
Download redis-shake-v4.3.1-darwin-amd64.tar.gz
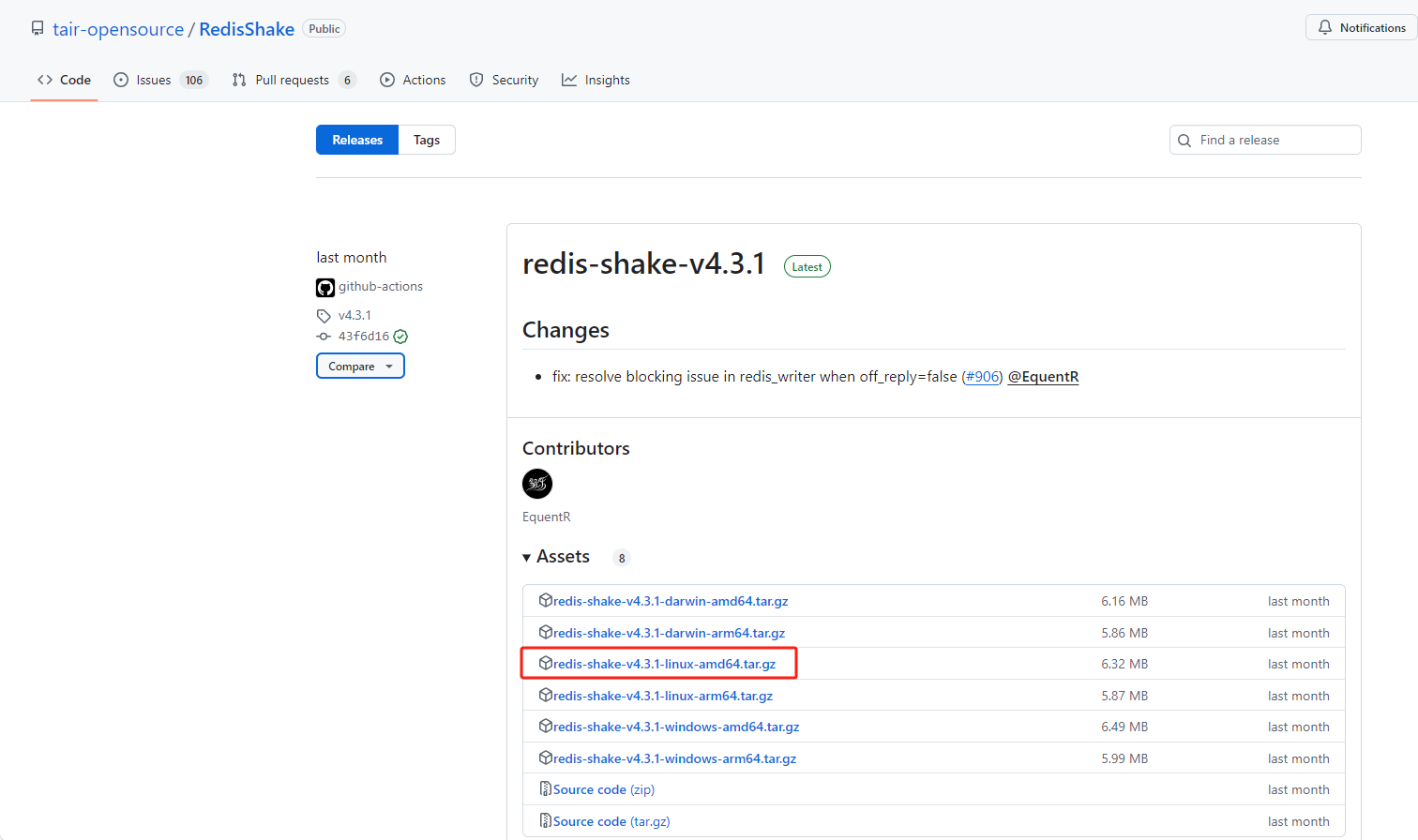click(671, 601)
